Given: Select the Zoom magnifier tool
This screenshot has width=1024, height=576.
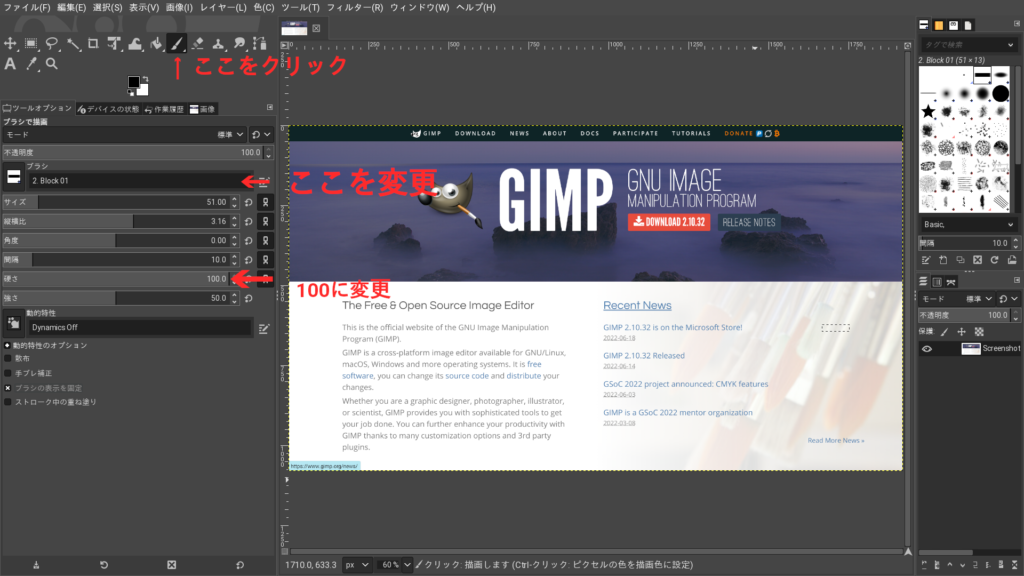Looking at the screenshot, I should (52, 64).
